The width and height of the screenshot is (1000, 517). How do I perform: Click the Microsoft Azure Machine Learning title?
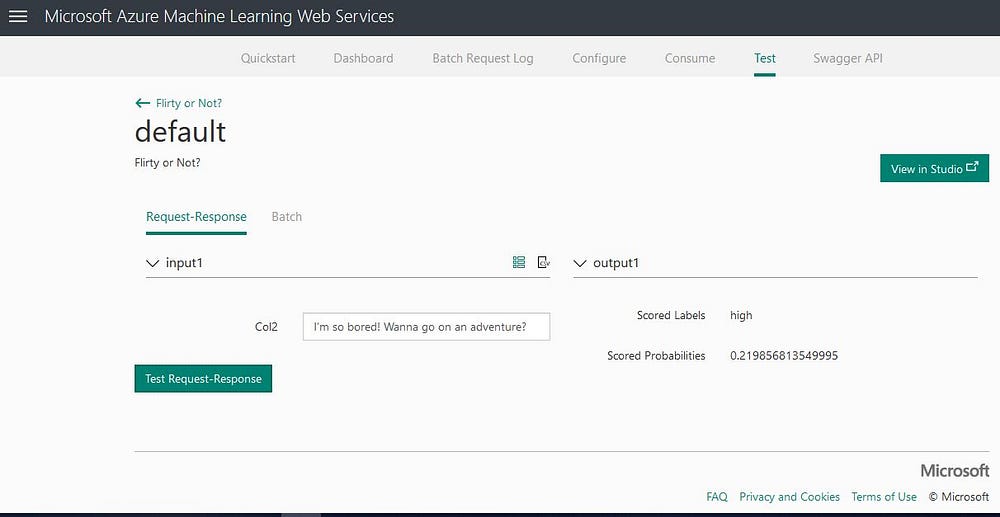[219, 17]
